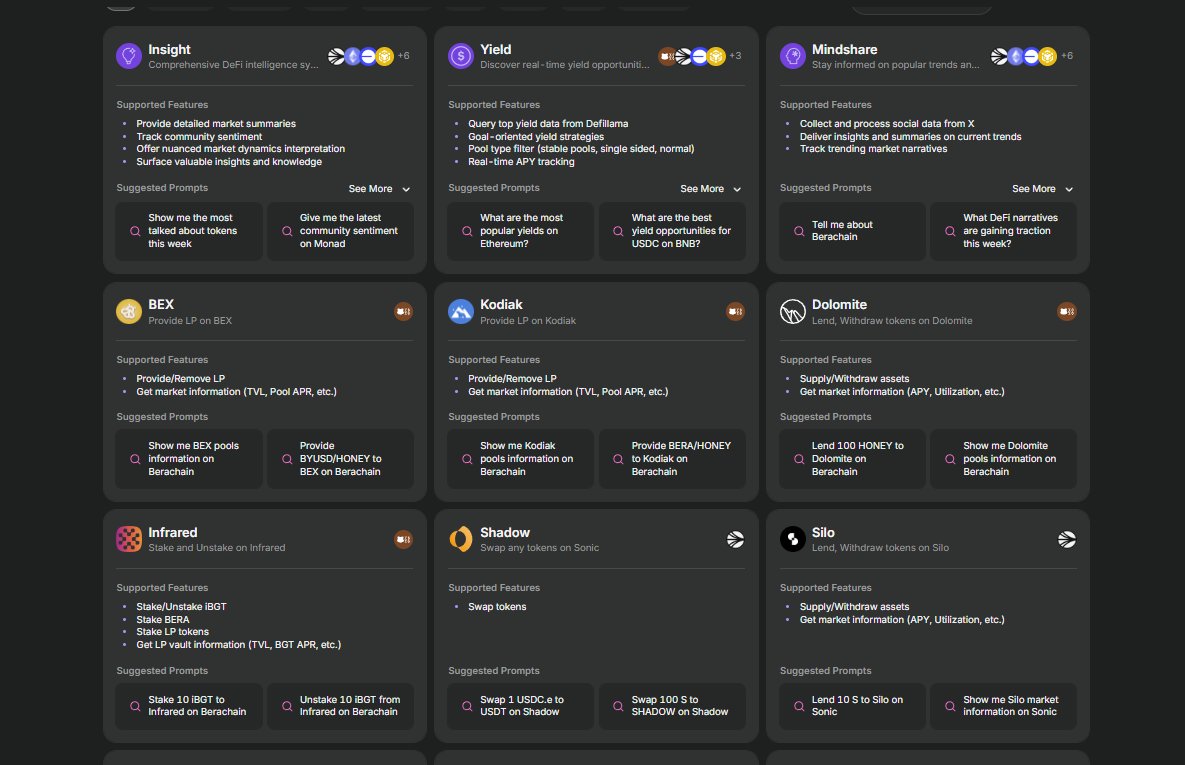Click the Shadow orange crescent logo
Viewport: 1185px width, 765px height.
pos(460,539)
